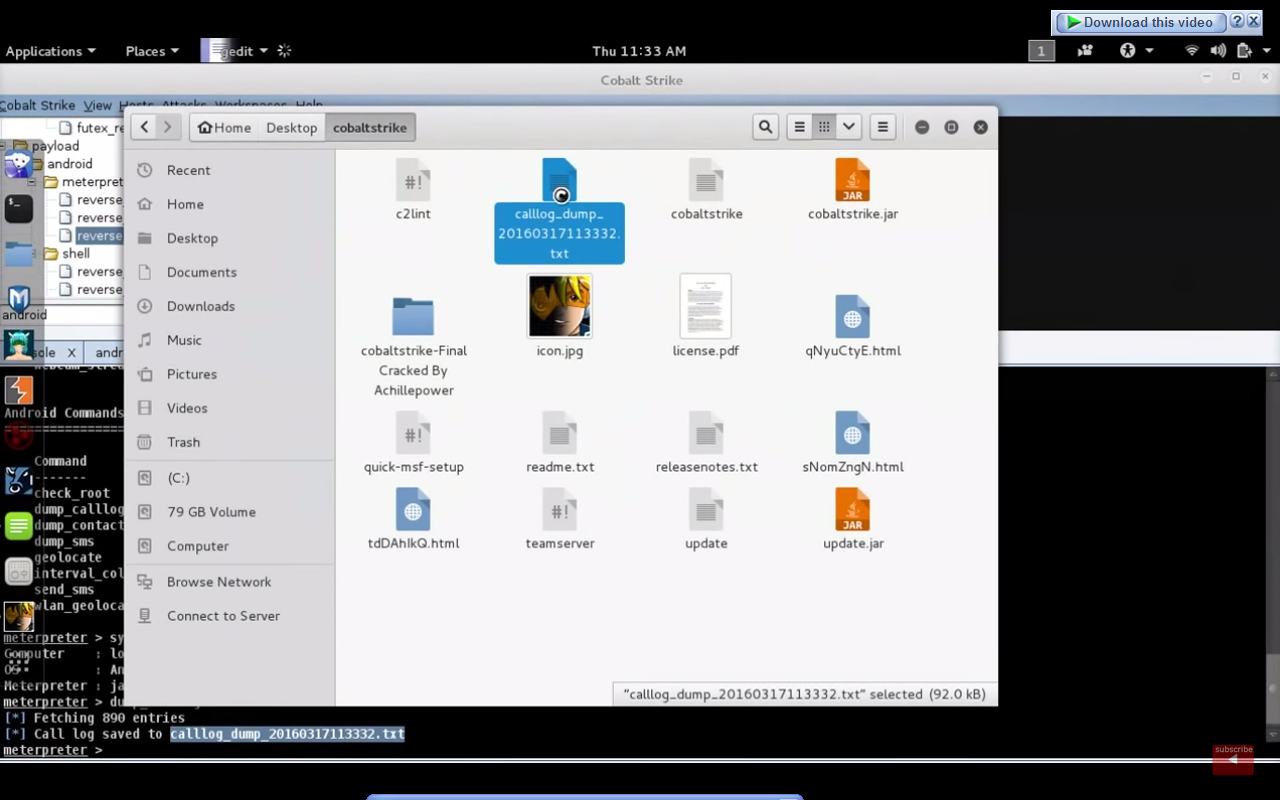Screen dimensions: 1280x800
Task: Open Browse Network in the sidebar
Action: [x=229, y=582]
